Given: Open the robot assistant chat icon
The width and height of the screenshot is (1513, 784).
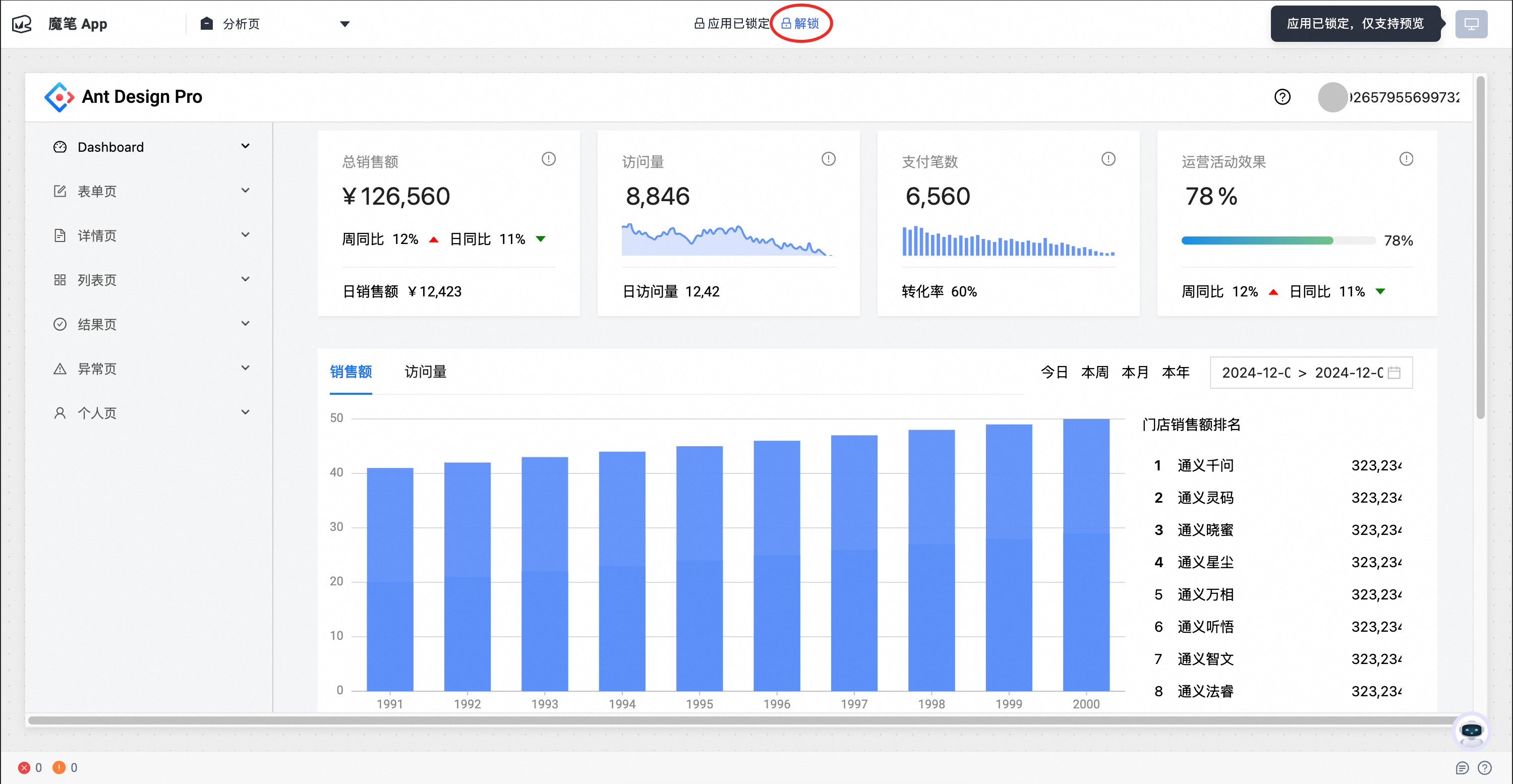Looking at the screenshot, I should click(1471, 731).
